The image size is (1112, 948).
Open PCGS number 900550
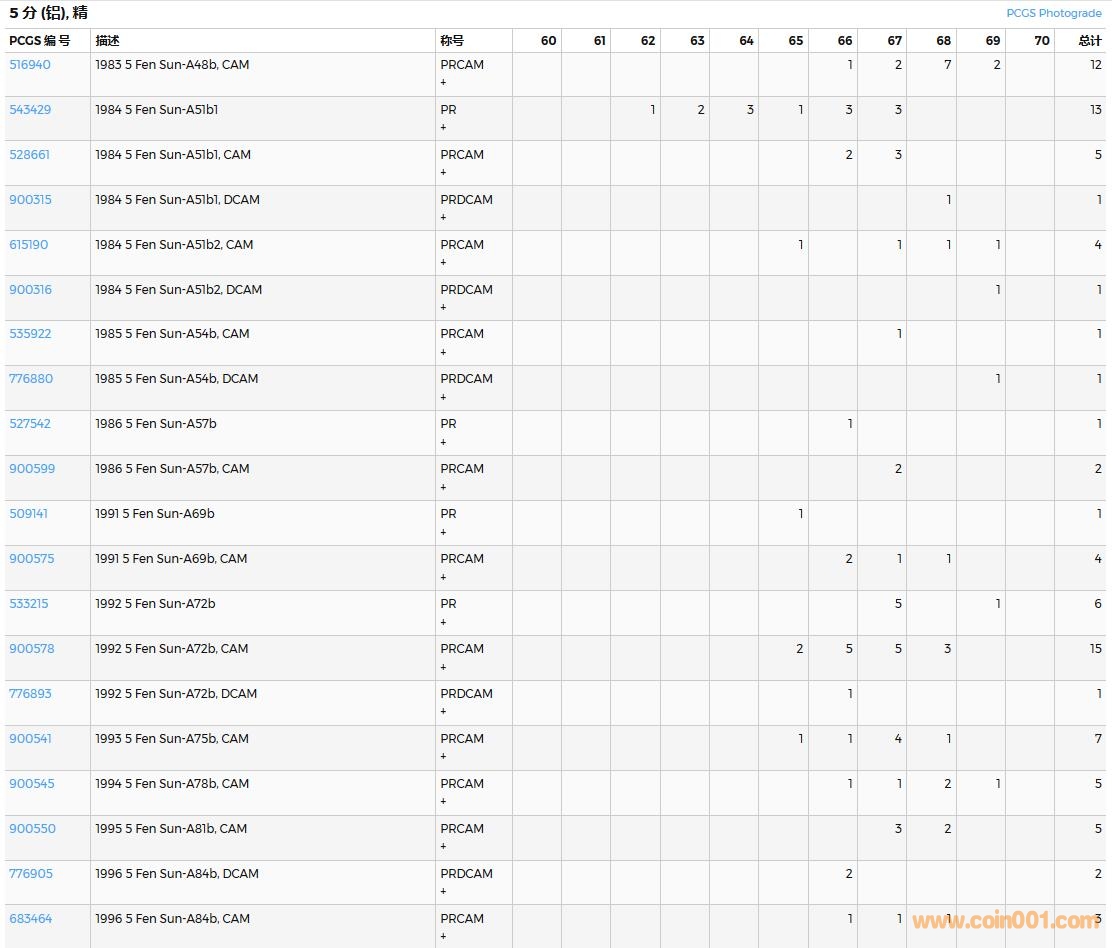pyautogui.click(x=32, y=829)
